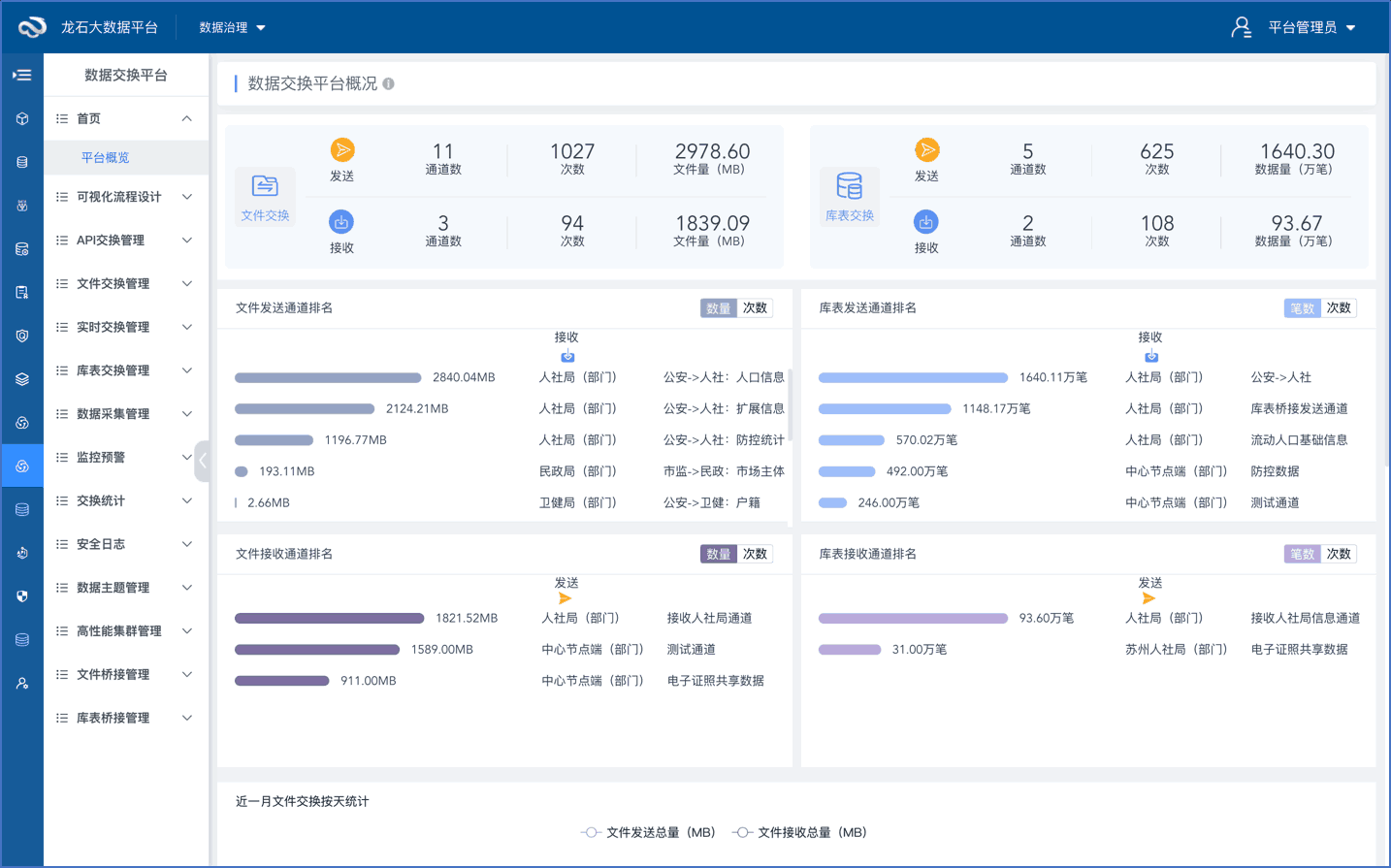This screenshot has height=868, width=1391.
Task: Open the 文件桥接管理 menu item
Action: (x=126, y=675)
